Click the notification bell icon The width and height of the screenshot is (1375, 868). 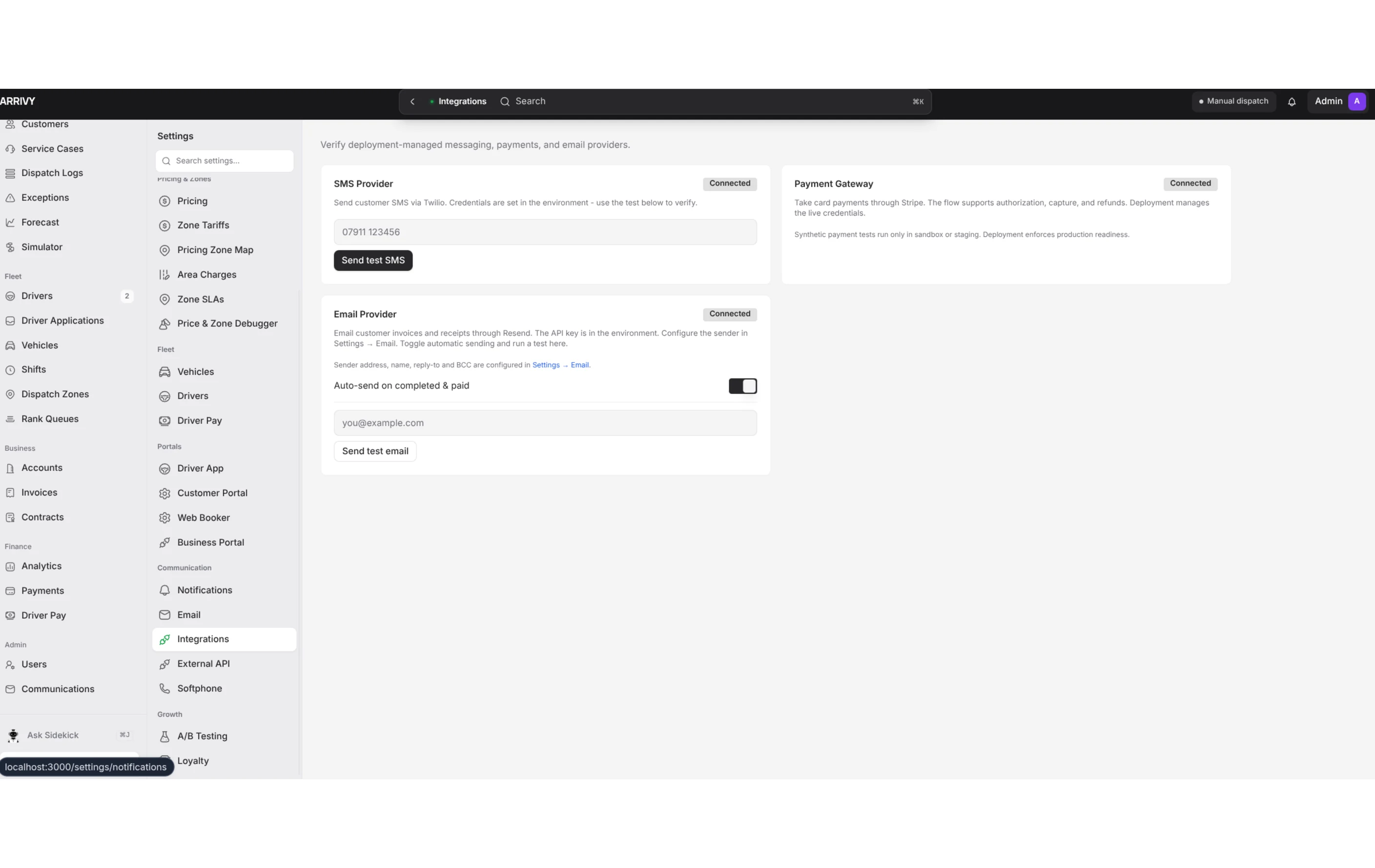click(x=1292, y=101)
